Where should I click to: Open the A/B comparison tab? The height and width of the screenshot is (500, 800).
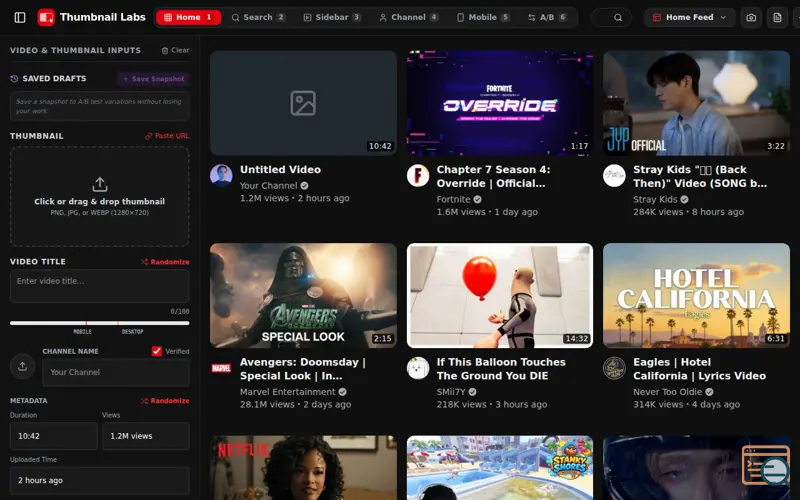(547, 17)
